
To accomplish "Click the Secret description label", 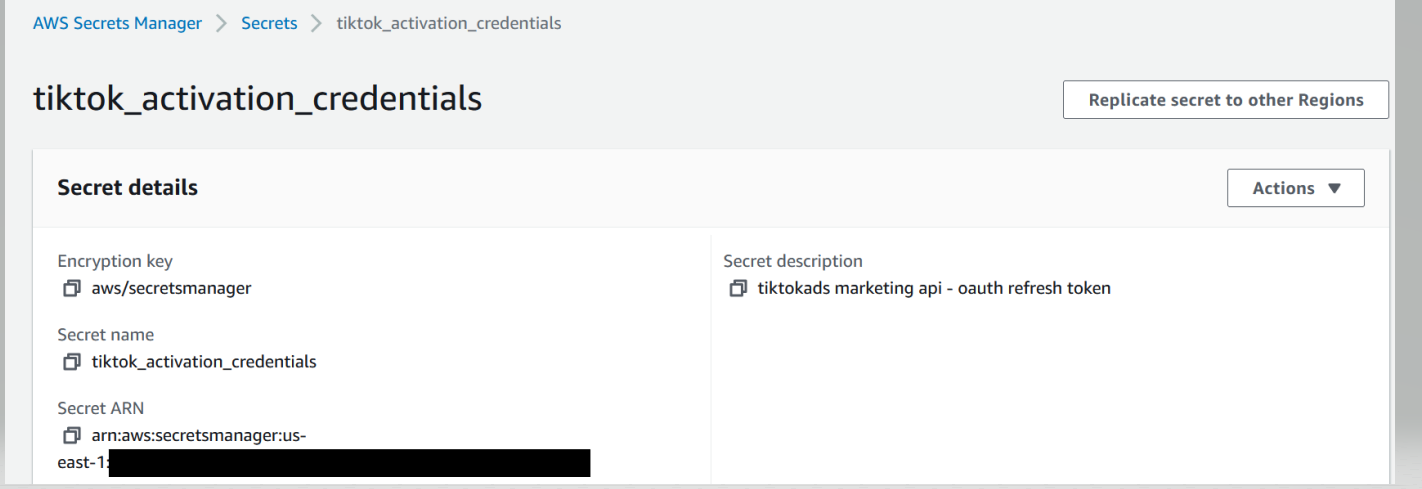I will [x=793, y=261].
